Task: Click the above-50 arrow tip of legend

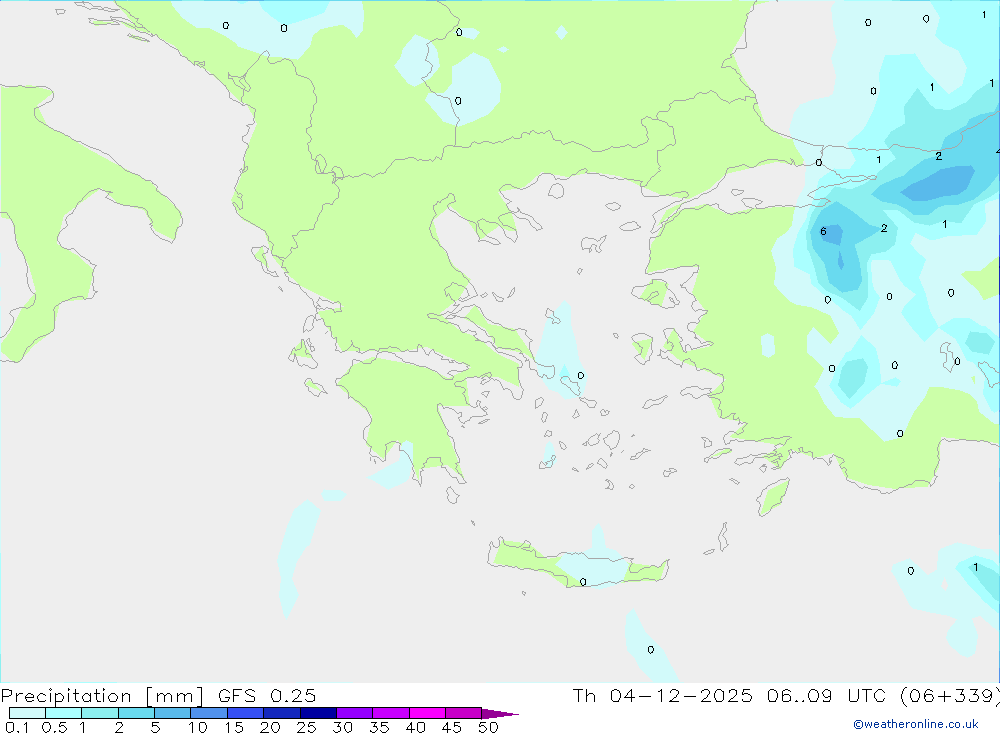Action: tap(499, 714)
